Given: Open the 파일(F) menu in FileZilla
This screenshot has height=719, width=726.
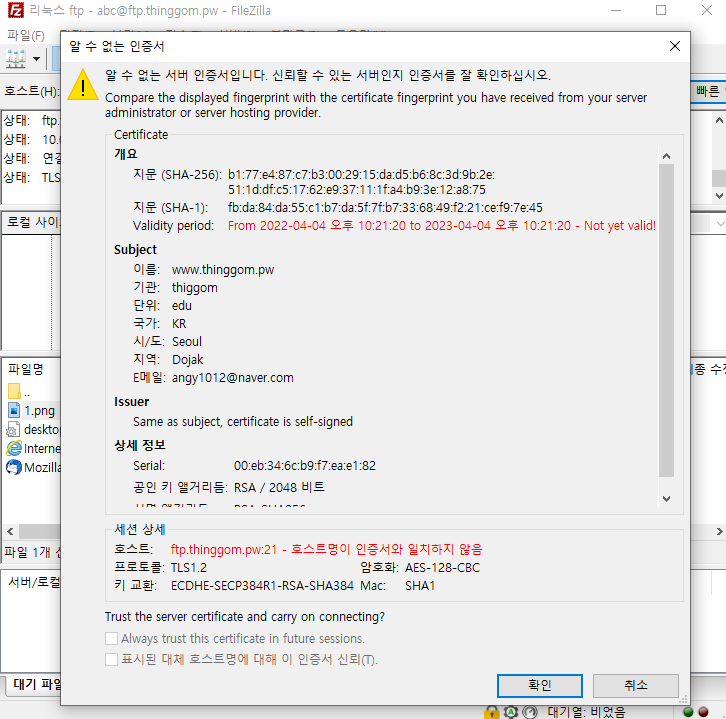Looking at the screenshot, I should tap(26, 36).
